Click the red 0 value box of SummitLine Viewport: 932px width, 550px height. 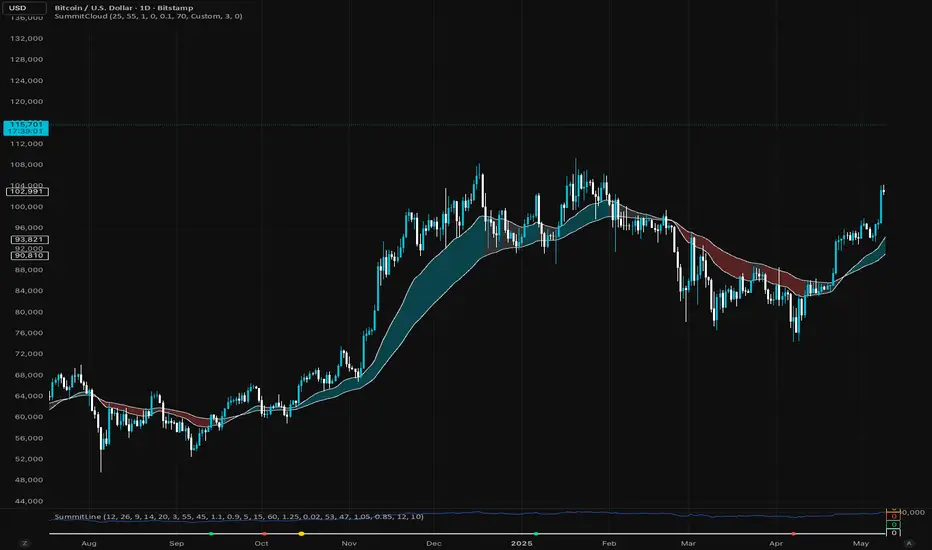894,516
